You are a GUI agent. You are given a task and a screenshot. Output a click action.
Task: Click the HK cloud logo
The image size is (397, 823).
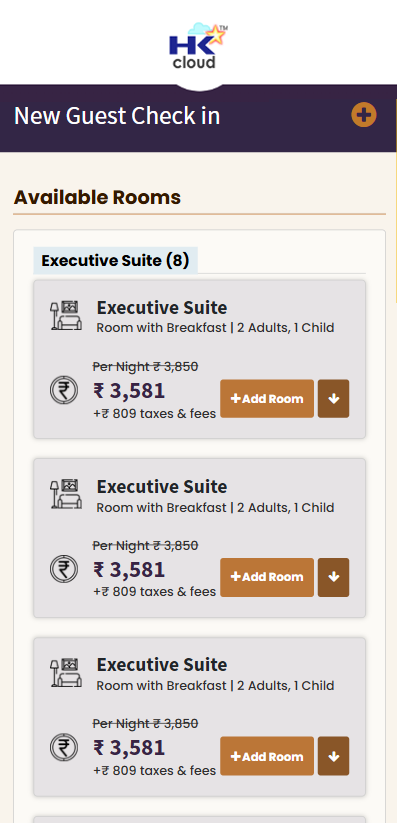coord(198,46)
